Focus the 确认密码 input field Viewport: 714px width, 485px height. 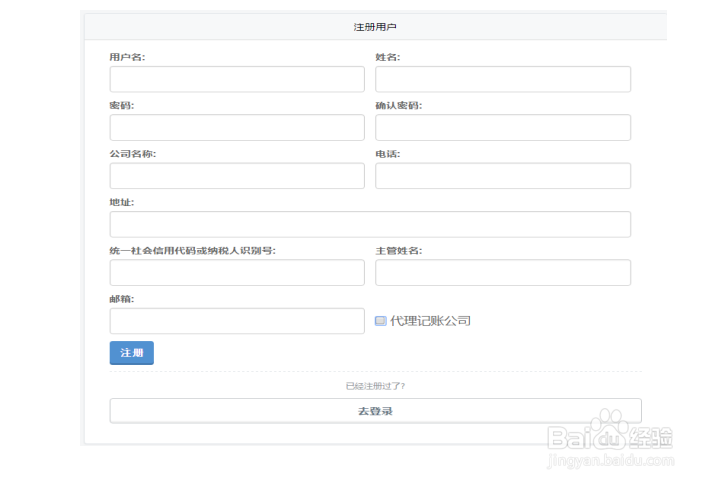pos(503,128)
